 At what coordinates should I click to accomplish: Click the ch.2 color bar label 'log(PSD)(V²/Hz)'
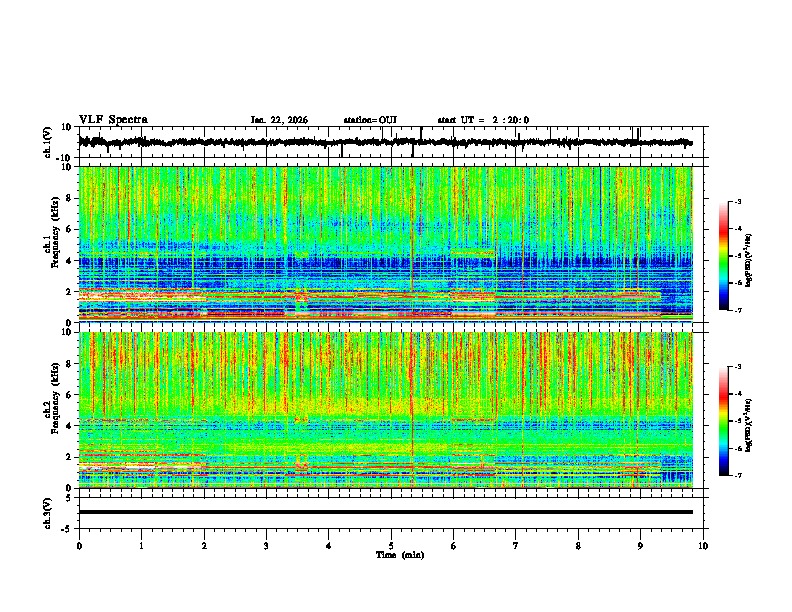tap(749, 425)
